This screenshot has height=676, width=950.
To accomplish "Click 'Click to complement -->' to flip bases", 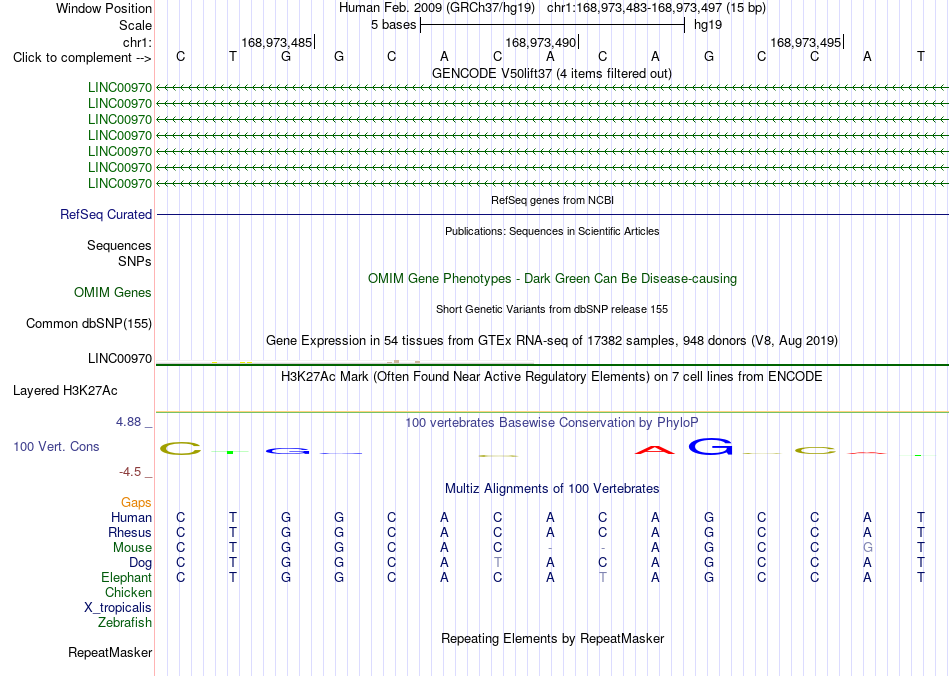I will (x=82, y=58).
